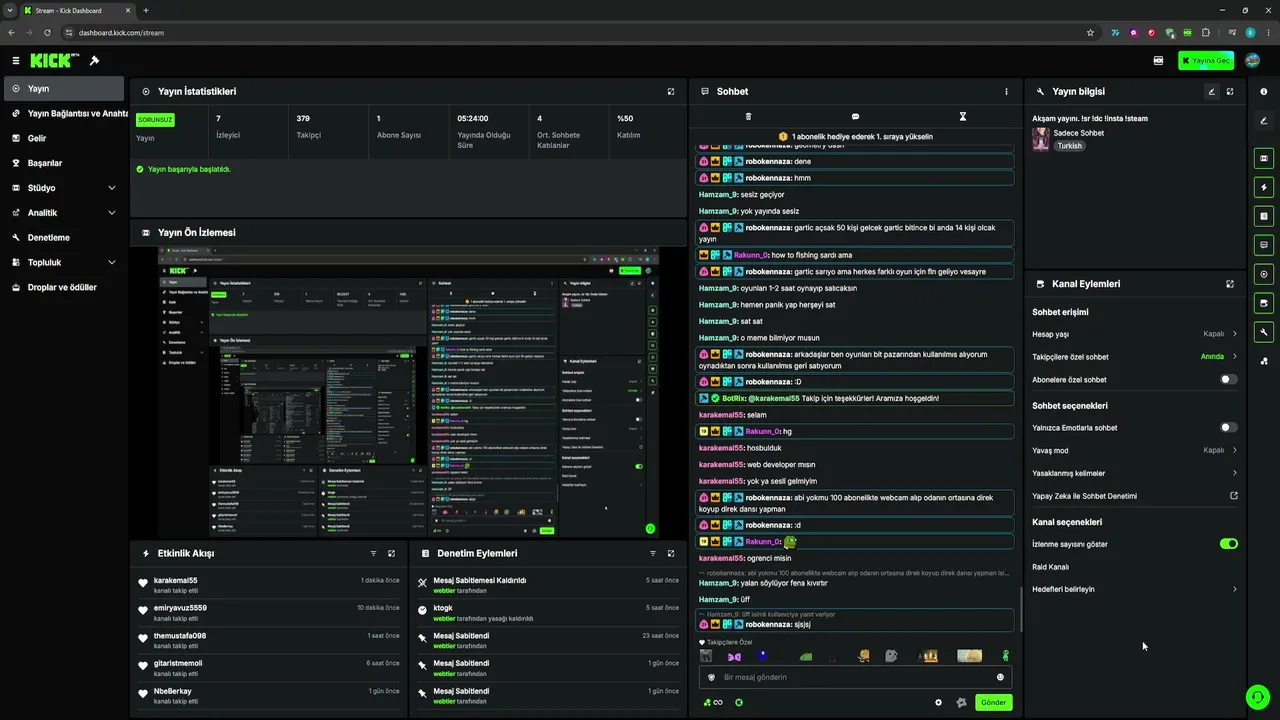Image resolution: width=1280 pixels, height=720 pixels.
Task: Click the chat scrollbar thumb
Action: click(1020, 608)
